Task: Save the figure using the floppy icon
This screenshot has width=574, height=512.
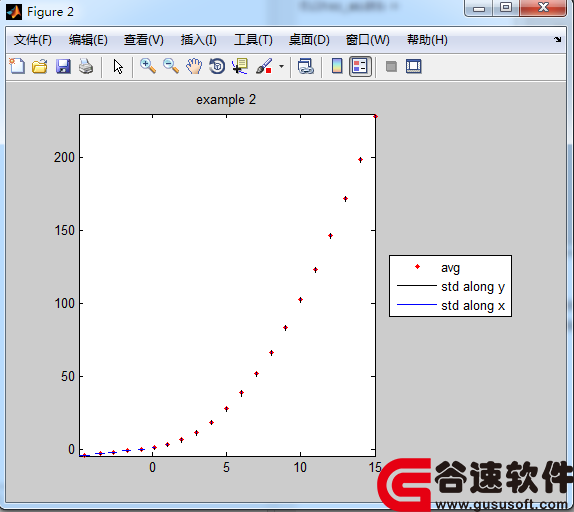Action: [63, 67]
